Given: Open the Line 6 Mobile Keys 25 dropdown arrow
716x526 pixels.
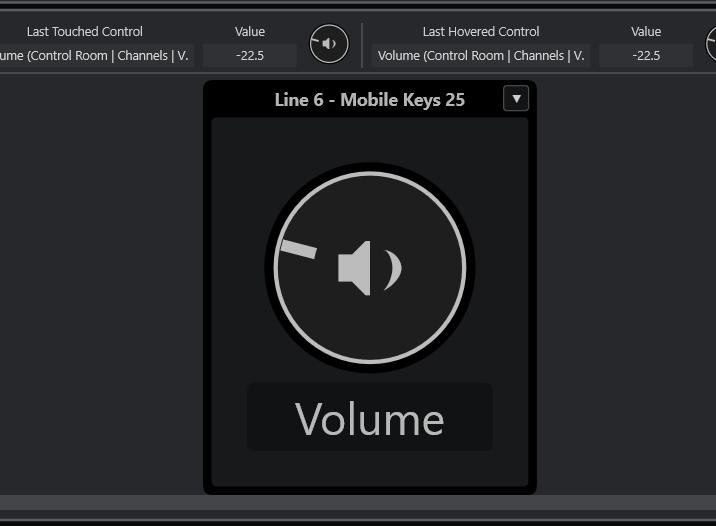Looking at the screenshot, I should point(516,99).
